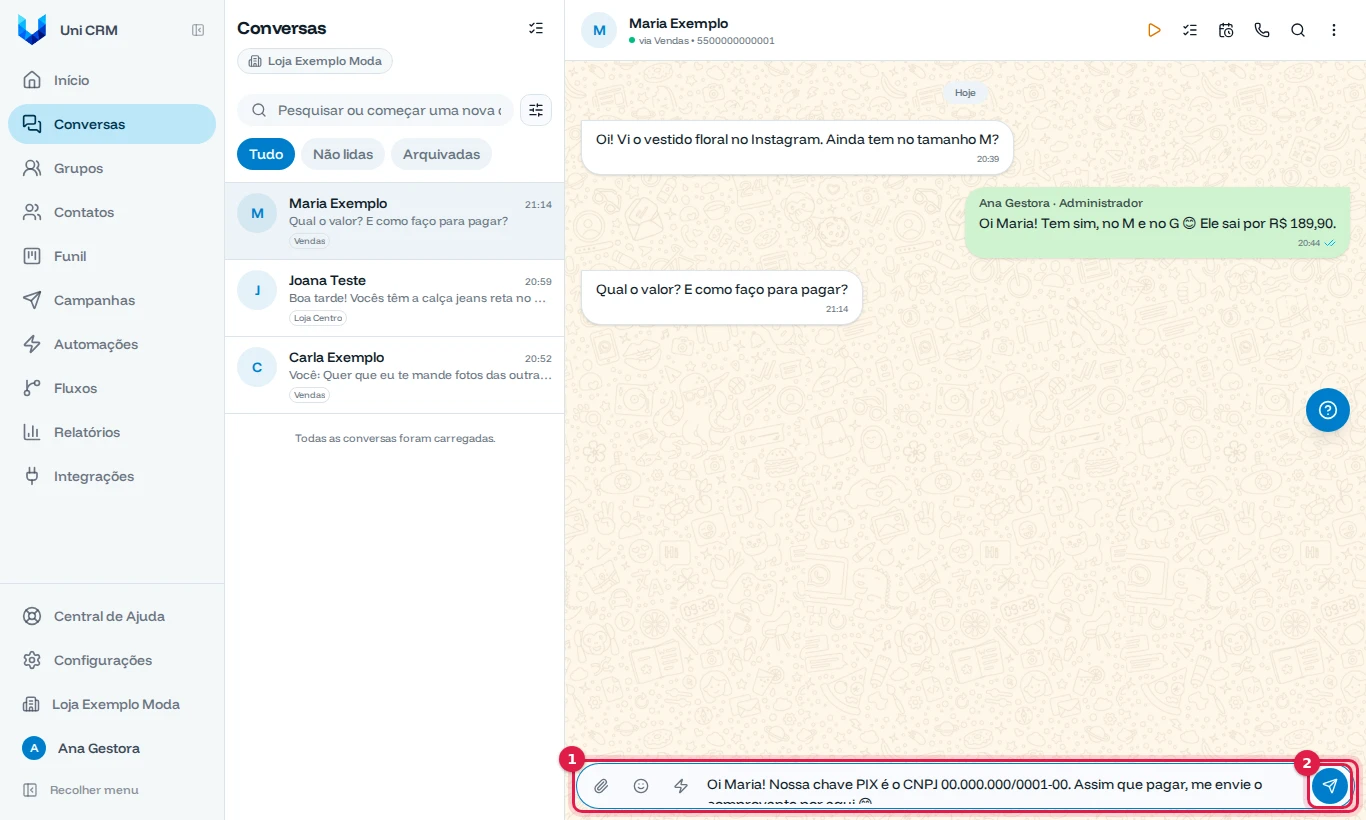The image size is (1366, 820).
Task: Open Joana Teste conversation
Action: click(x=394, y=298)
